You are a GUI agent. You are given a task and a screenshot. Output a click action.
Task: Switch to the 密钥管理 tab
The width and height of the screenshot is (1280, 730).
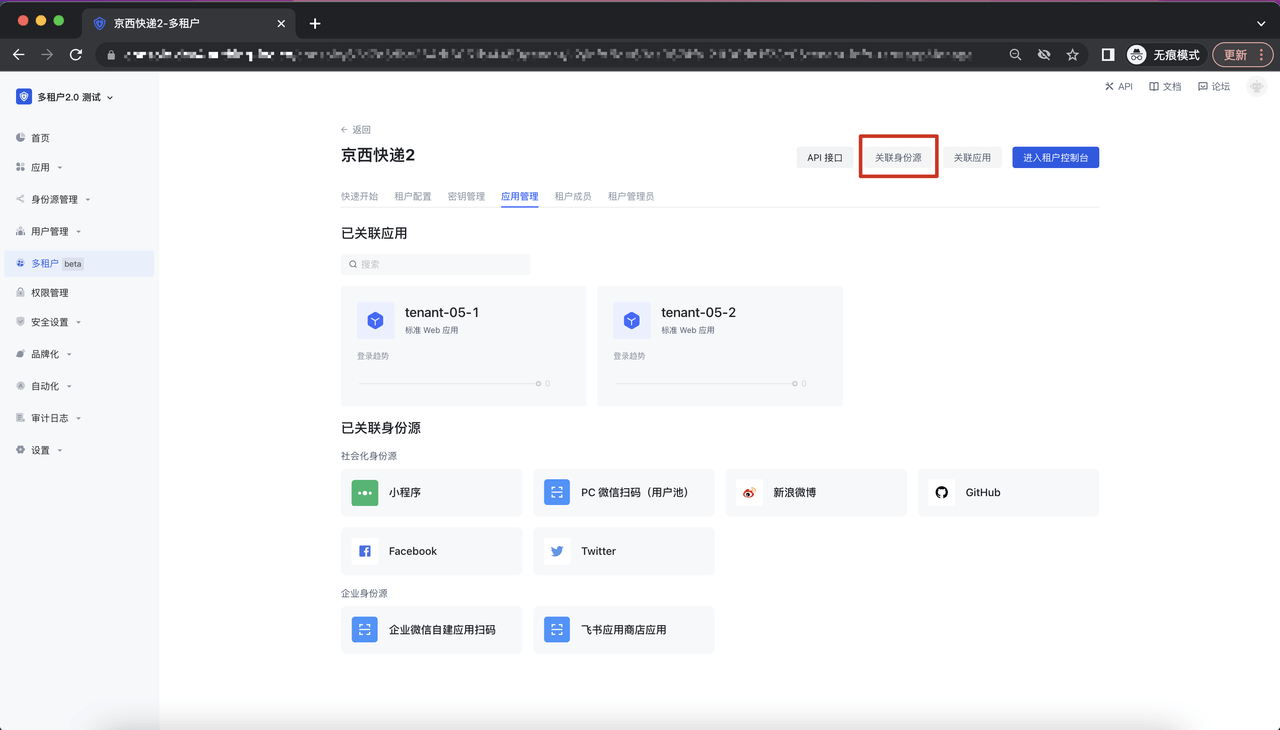466,197
